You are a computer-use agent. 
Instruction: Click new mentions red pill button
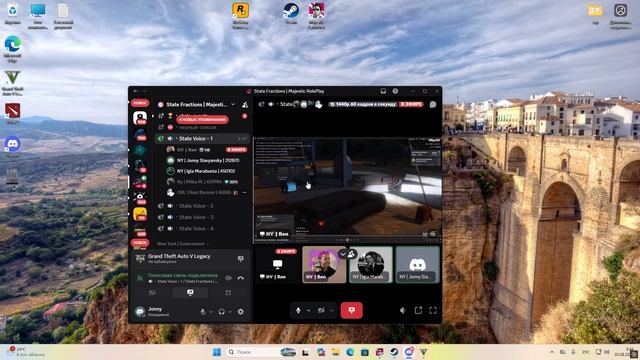tap(202, 120)
